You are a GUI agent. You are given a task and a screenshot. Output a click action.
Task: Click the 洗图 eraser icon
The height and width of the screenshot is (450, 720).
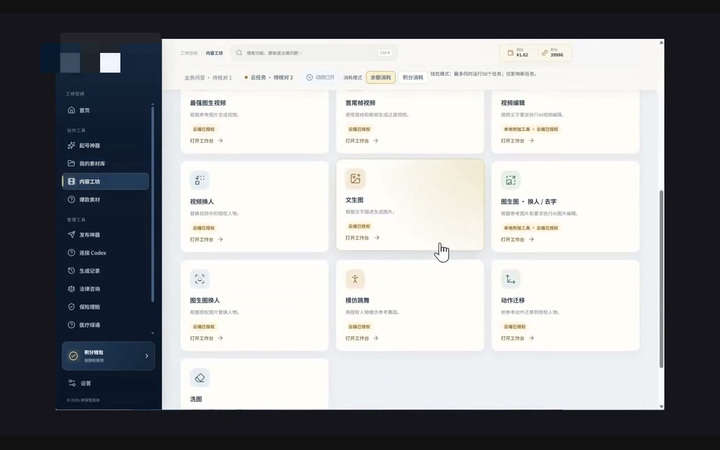(x=200, y=377)
